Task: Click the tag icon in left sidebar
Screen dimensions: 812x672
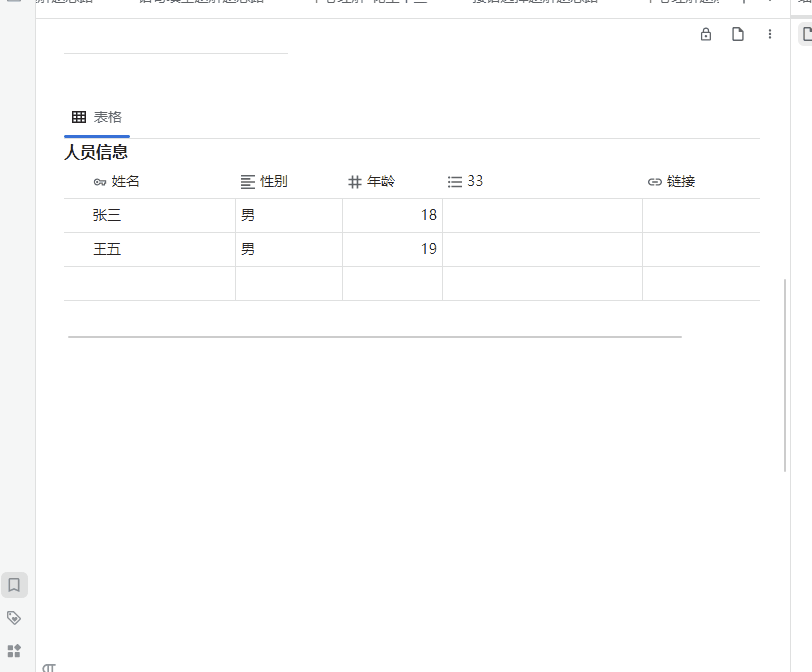Action: pos(14,617)
